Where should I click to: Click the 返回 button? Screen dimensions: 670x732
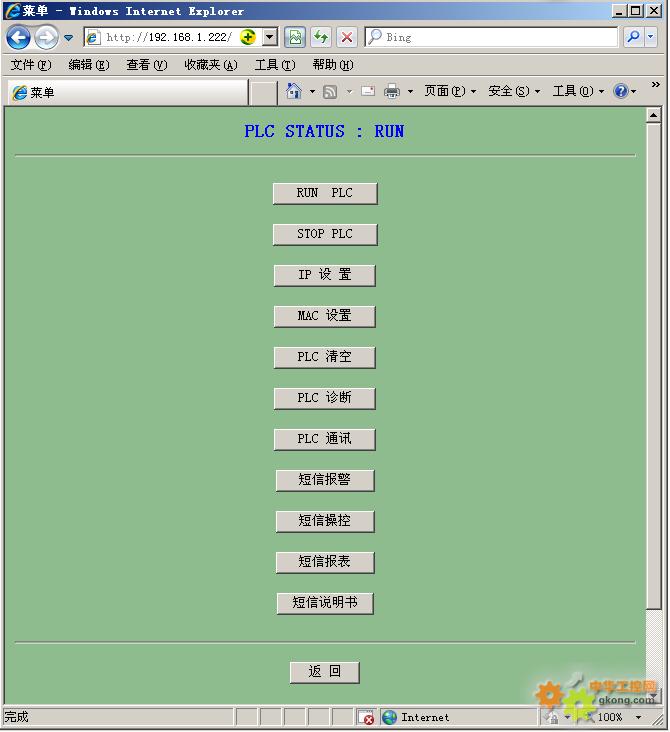325,672
